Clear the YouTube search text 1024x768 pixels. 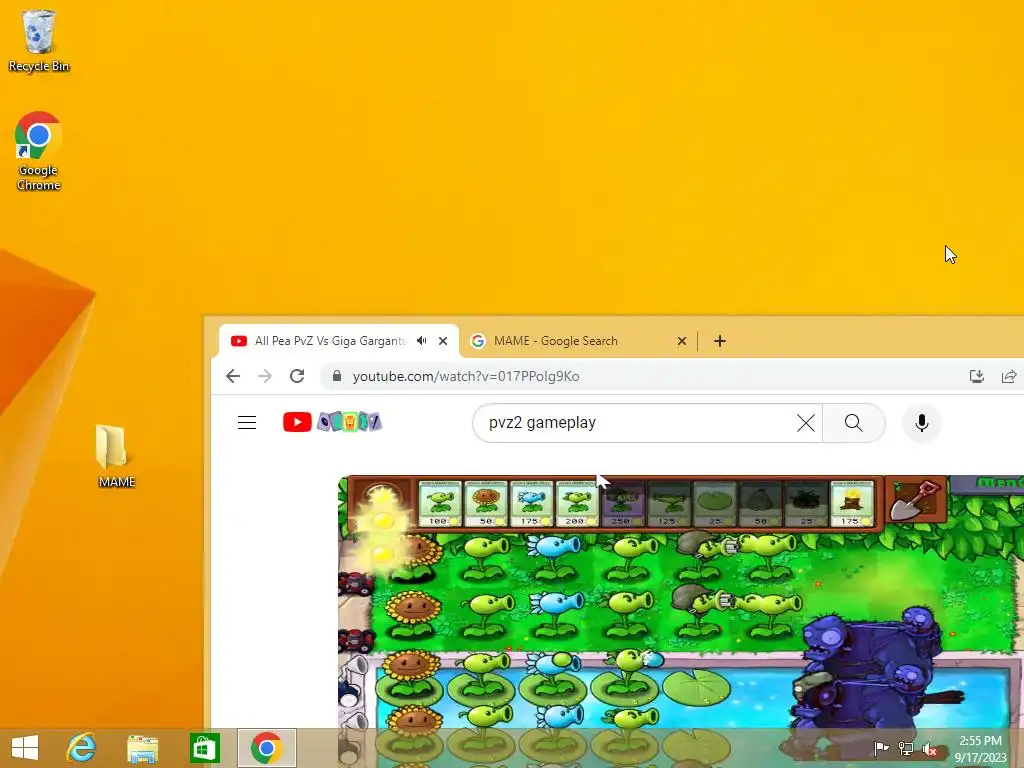(806, 423)
